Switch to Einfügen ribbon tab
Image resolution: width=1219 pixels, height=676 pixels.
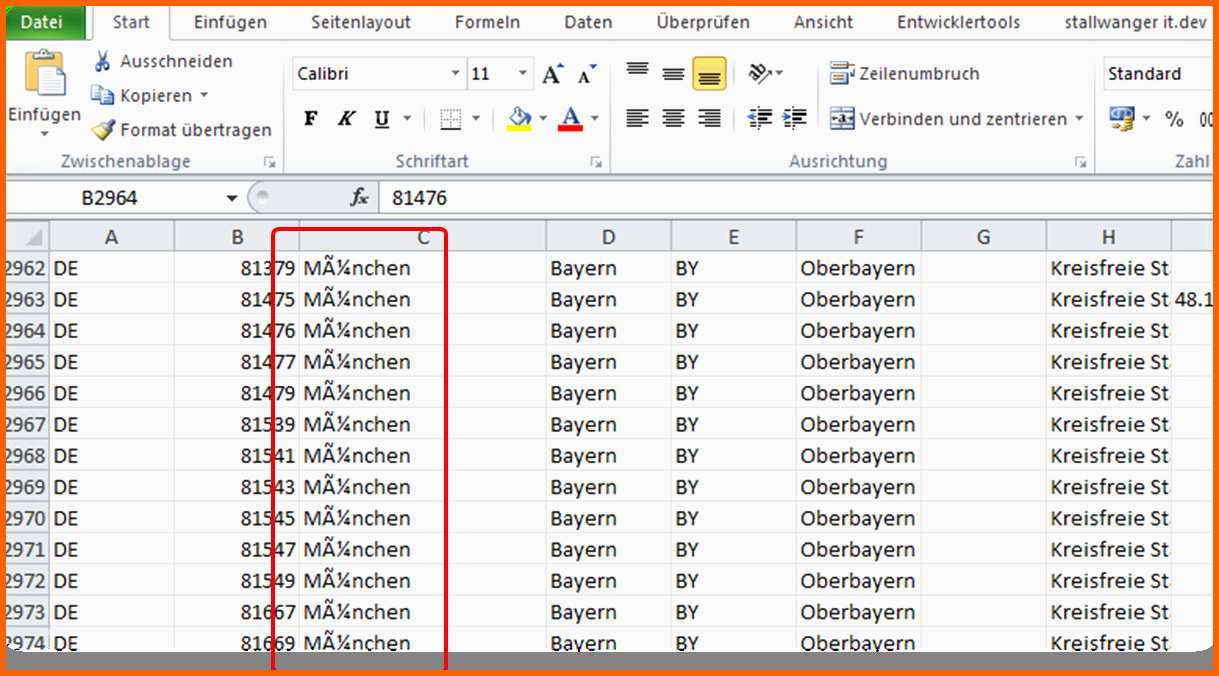(230, 22)
